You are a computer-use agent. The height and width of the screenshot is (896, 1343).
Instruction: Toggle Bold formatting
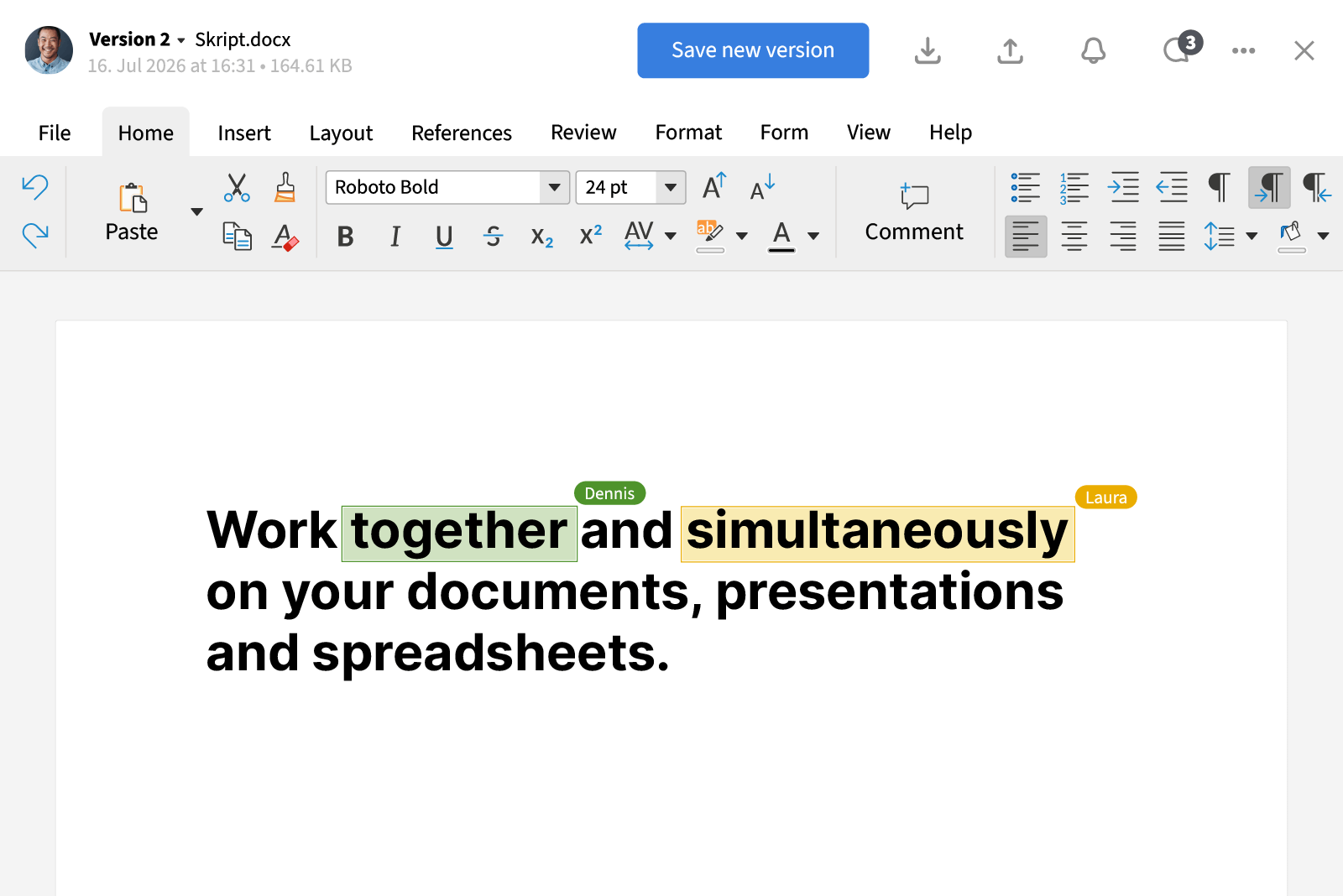click(345, 237)
